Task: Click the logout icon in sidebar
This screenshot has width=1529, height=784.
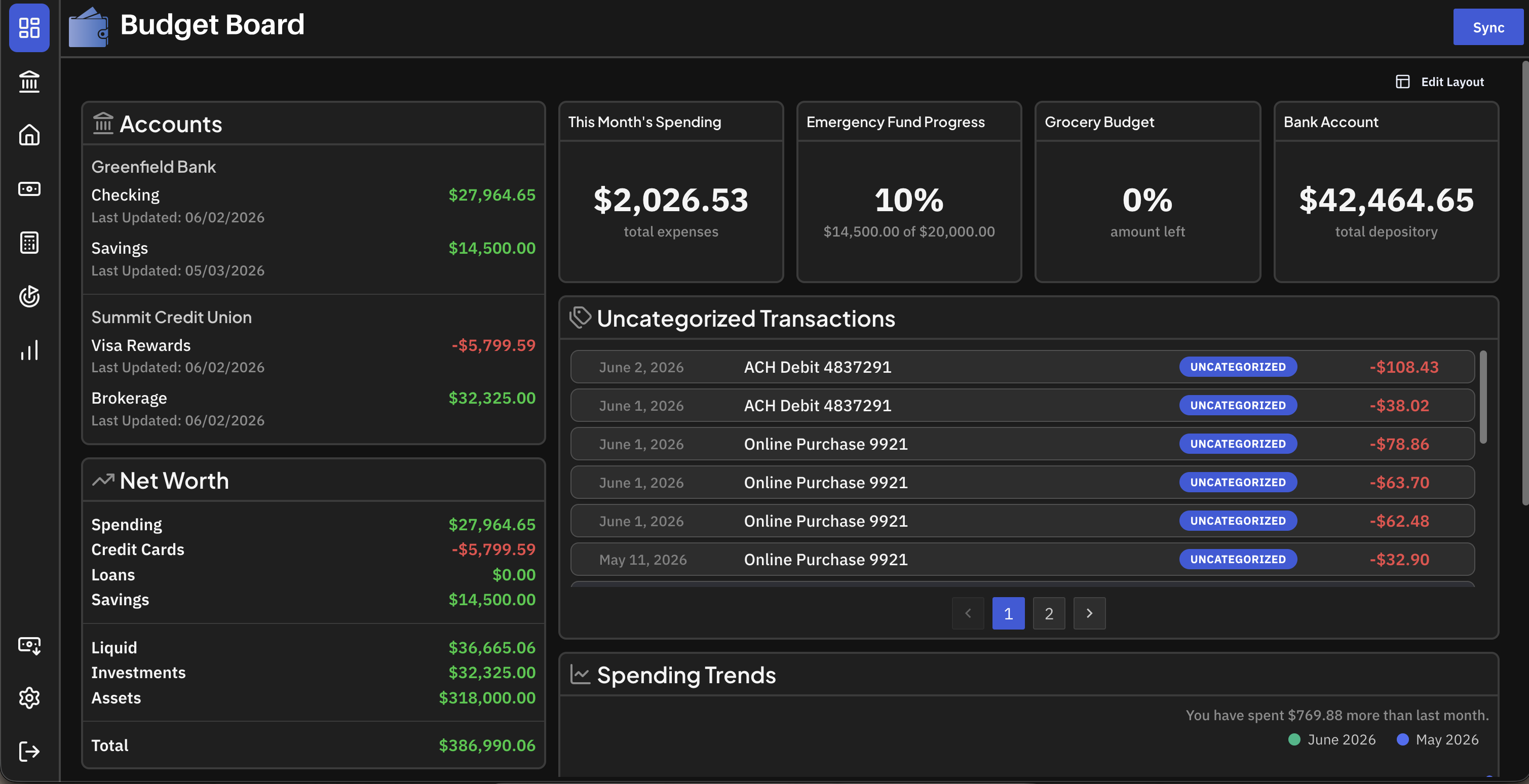Action: (x=29, y=752)
